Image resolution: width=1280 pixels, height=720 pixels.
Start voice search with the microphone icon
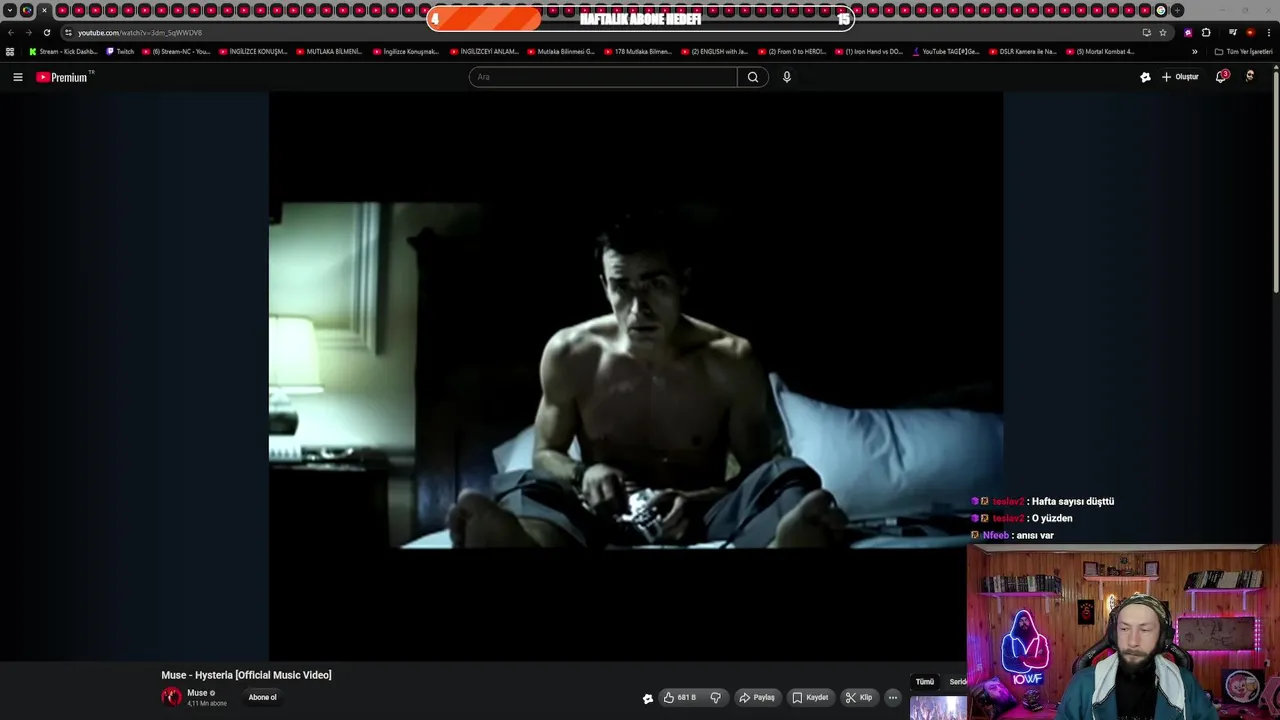(x=787, y=77)
